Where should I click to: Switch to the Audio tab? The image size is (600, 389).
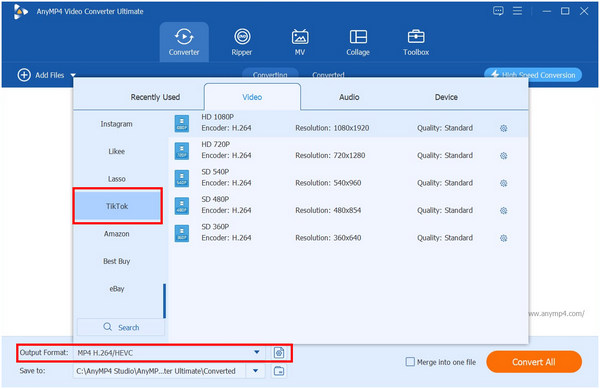(349, 97)
